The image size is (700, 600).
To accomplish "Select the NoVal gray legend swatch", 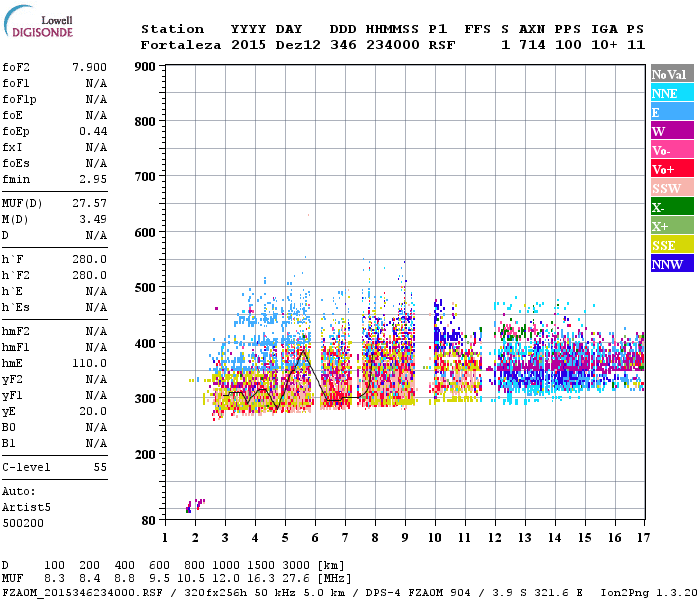I will pyautogui.click(x=672, y=74).
